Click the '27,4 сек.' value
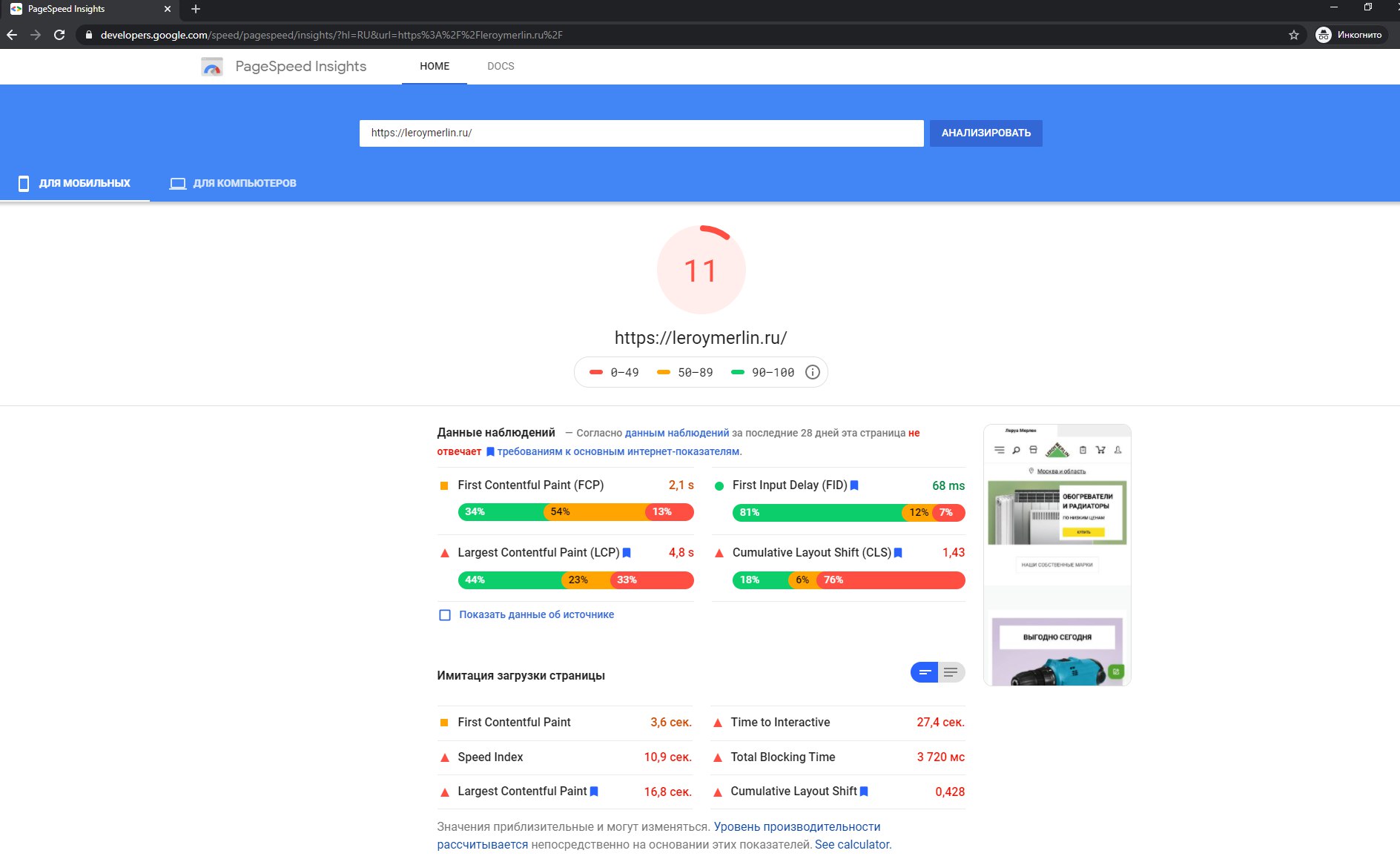 pyautogui.click(x=940, y=722)
